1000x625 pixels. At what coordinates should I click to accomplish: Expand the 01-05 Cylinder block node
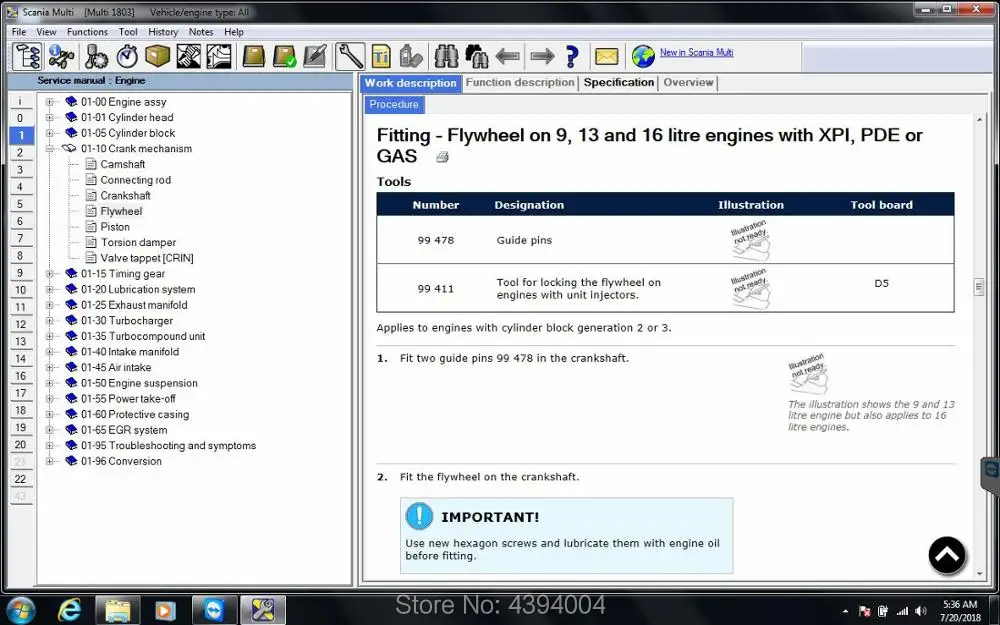49,133
